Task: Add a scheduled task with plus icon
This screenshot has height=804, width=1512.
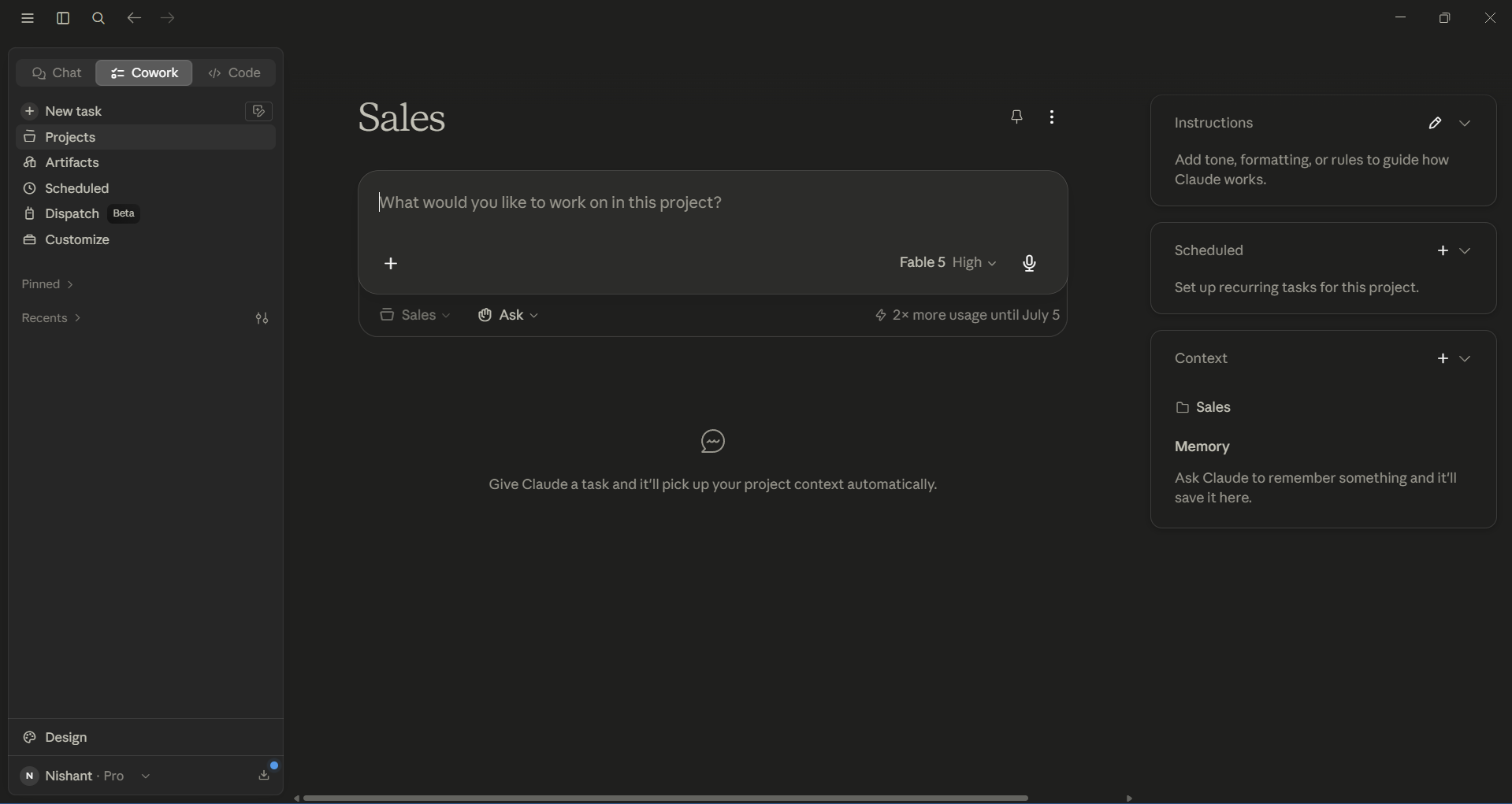Action: tap(1443, 251)
